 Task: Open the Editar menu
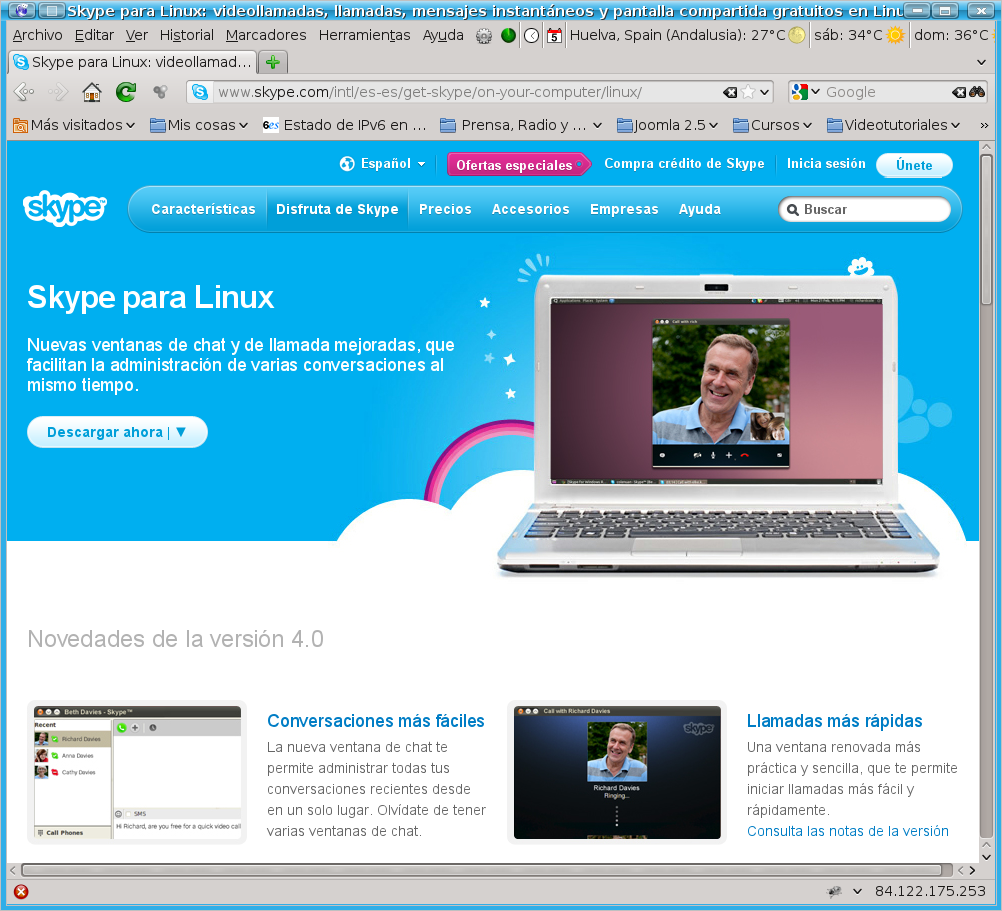coord(94,36)
